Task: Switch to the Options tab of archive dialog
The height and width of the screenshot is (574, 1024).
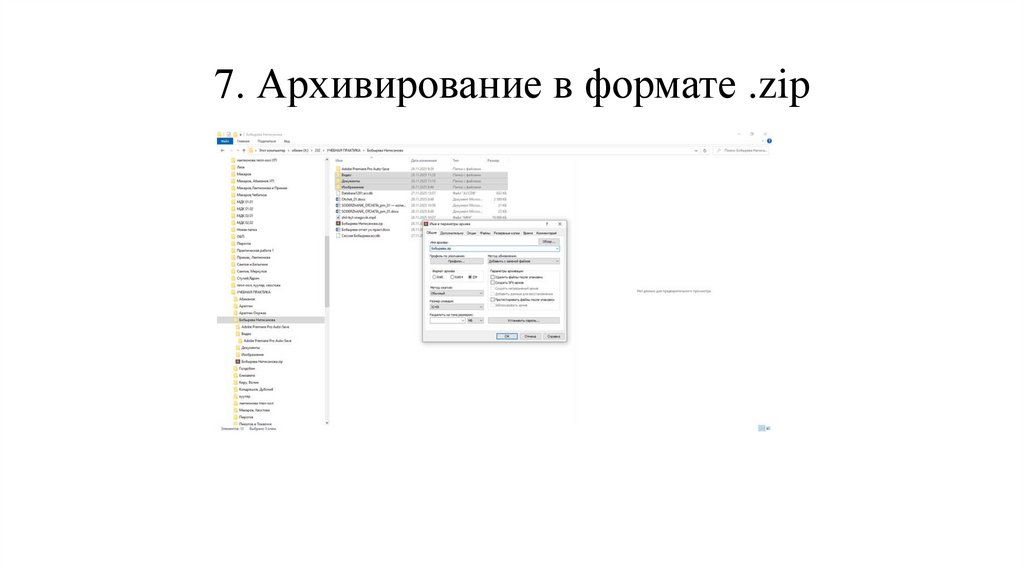Action: coord(472,233)
